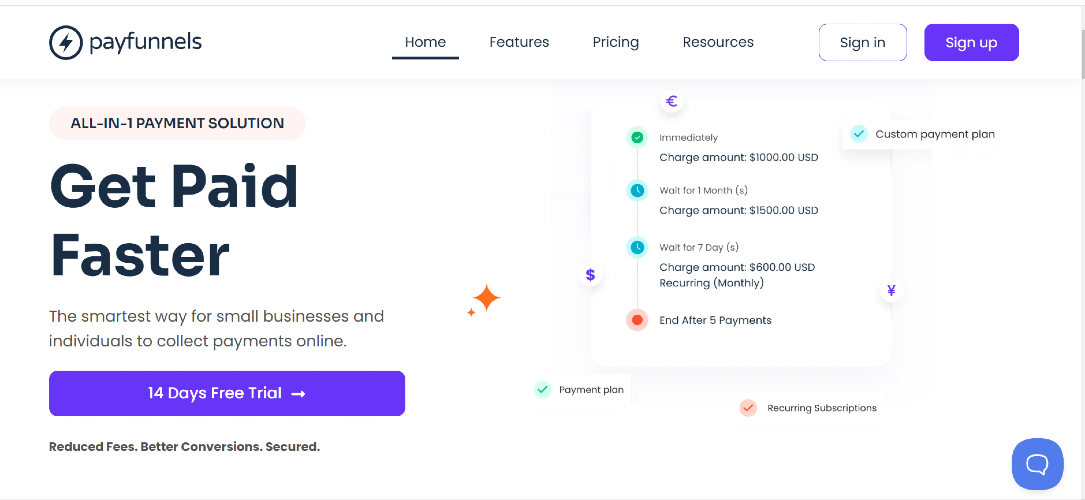Screen dimensions: 1085x500
Task: Click 'Recurring Subscriptions' label
Action: [x=822, y=408]
